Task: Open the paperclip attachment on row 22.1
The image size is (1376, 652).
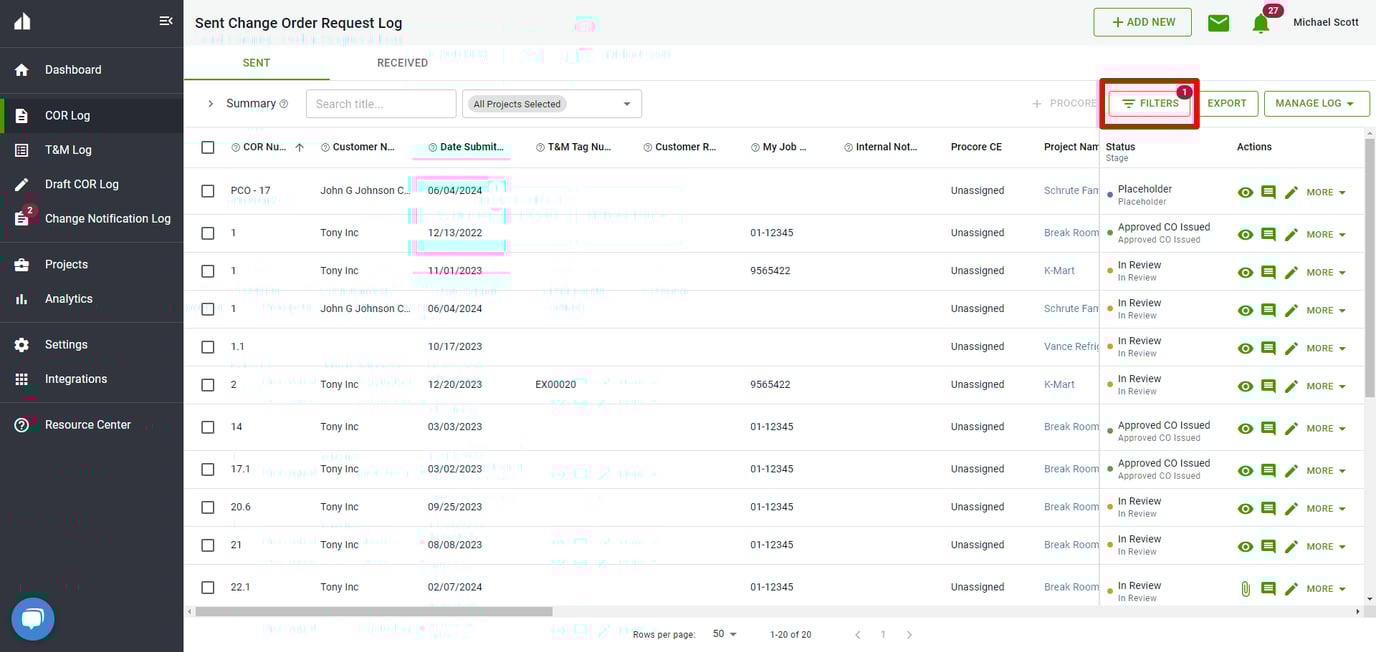Action: (x=1246, y=589)
